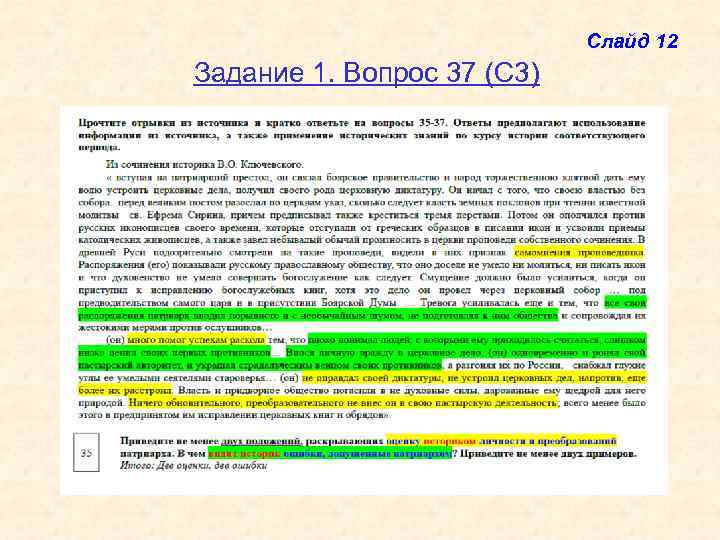Click the highlighted phrase 'оценку историком личности'
720x540 pixels.
pos(455,441)
